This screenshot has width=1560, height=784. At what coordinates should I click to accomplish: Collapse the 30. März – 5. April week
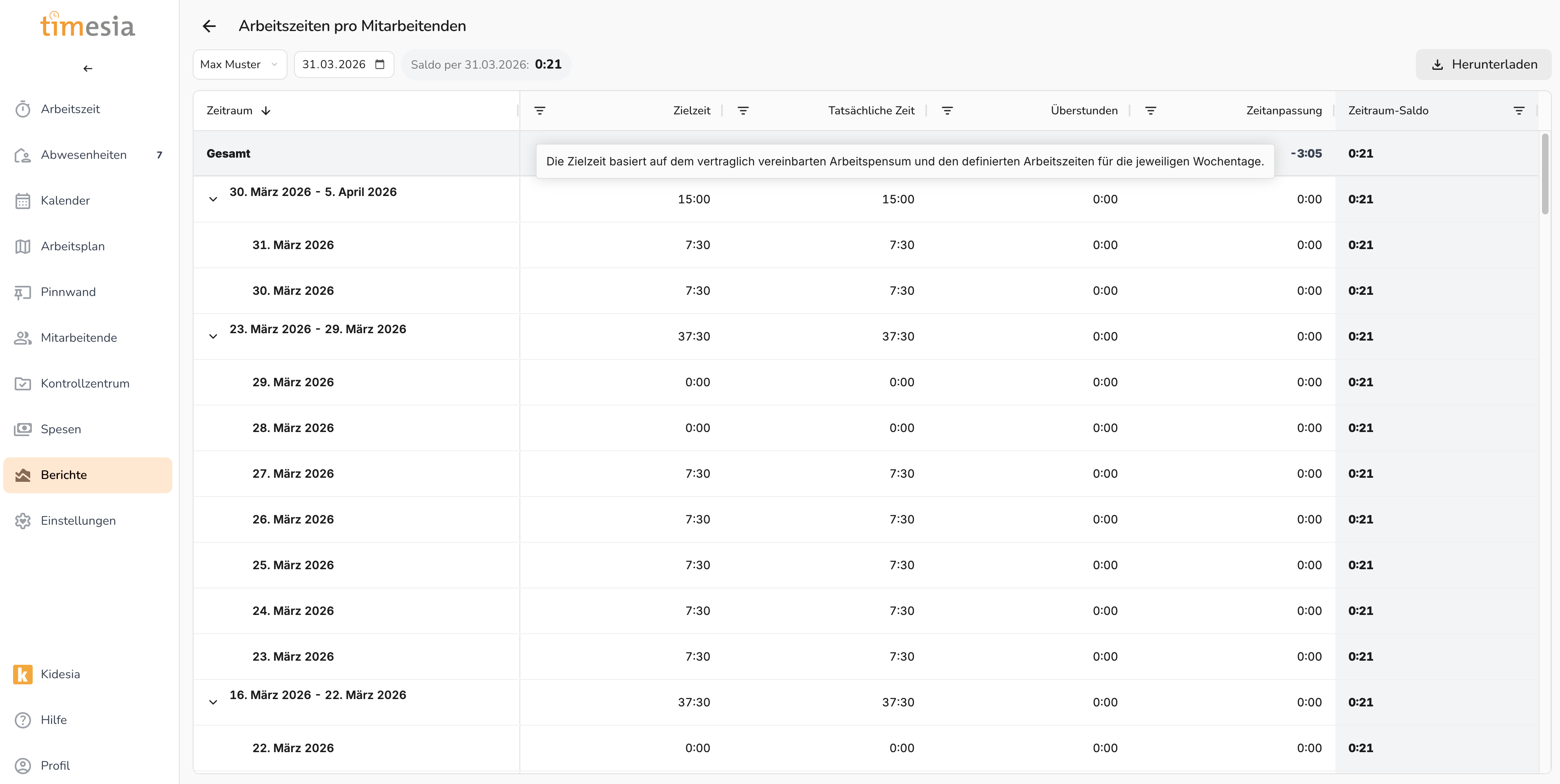click(x=213, y=199)
